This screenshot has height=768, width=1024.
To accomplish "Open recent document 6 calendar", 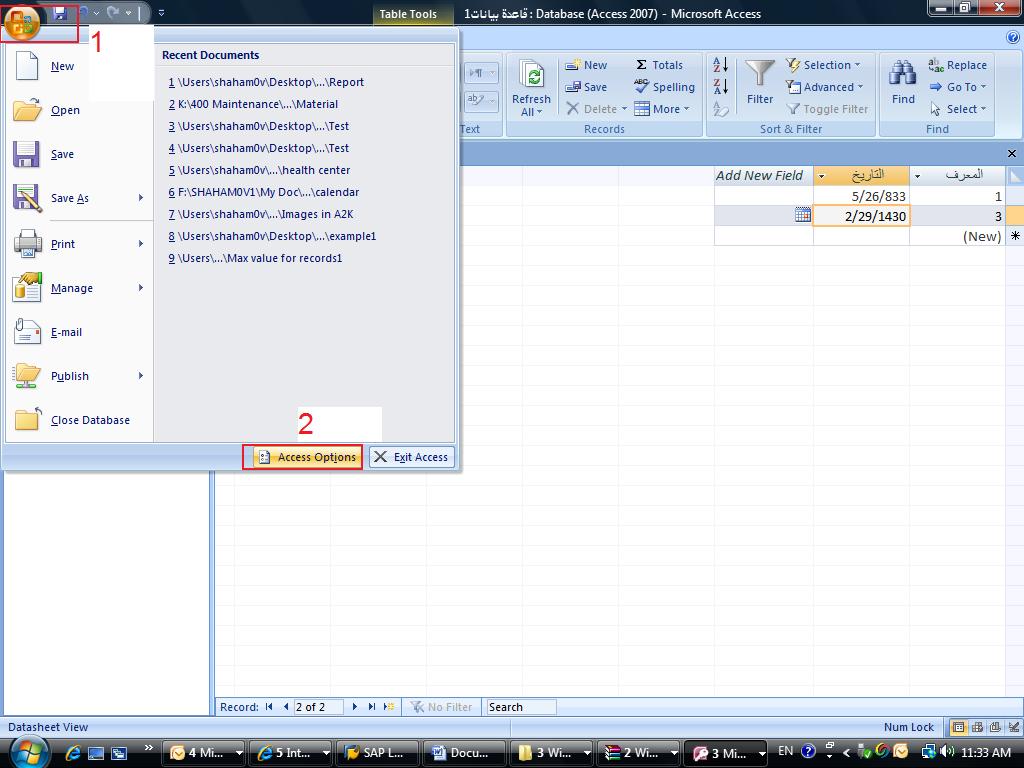I will [264, 193].
